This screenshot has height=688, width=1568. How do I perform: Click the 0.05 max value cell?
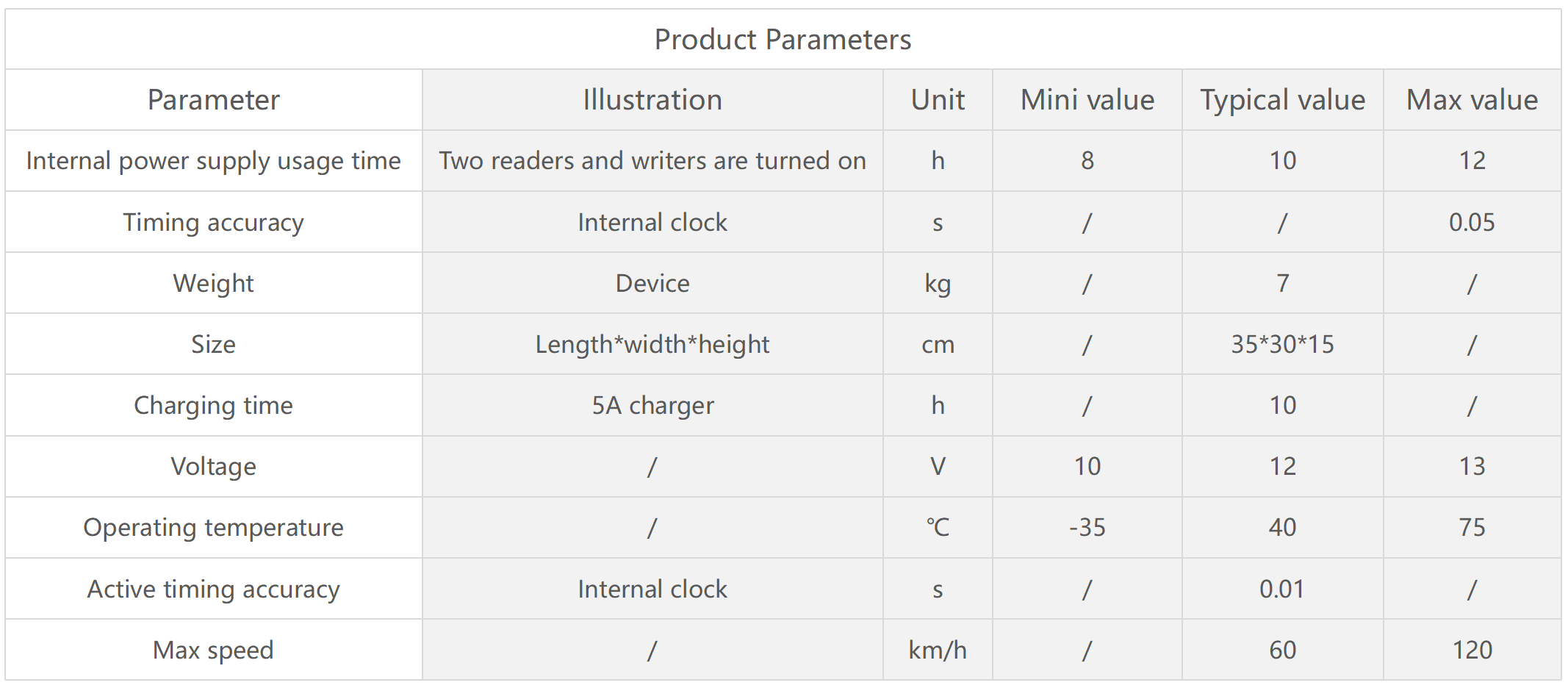coord(1472,222)
